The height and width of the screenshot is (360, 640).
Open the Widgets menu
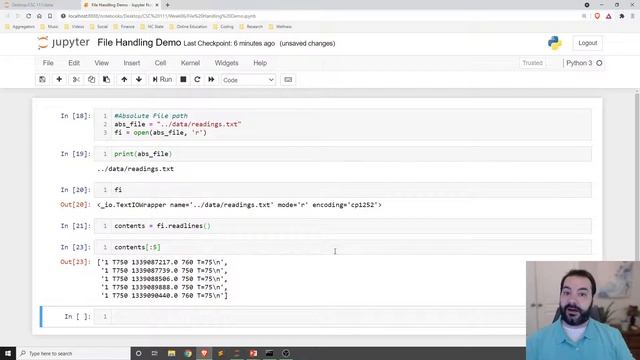[227, 63]
